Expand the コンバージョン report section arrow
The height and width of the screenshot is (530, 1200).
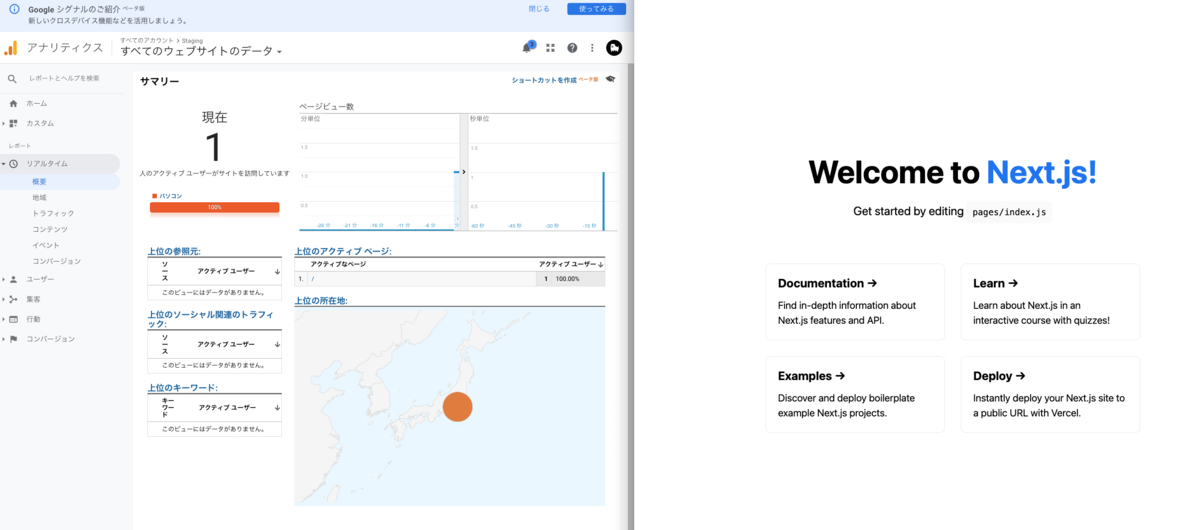tap(3, 339)
